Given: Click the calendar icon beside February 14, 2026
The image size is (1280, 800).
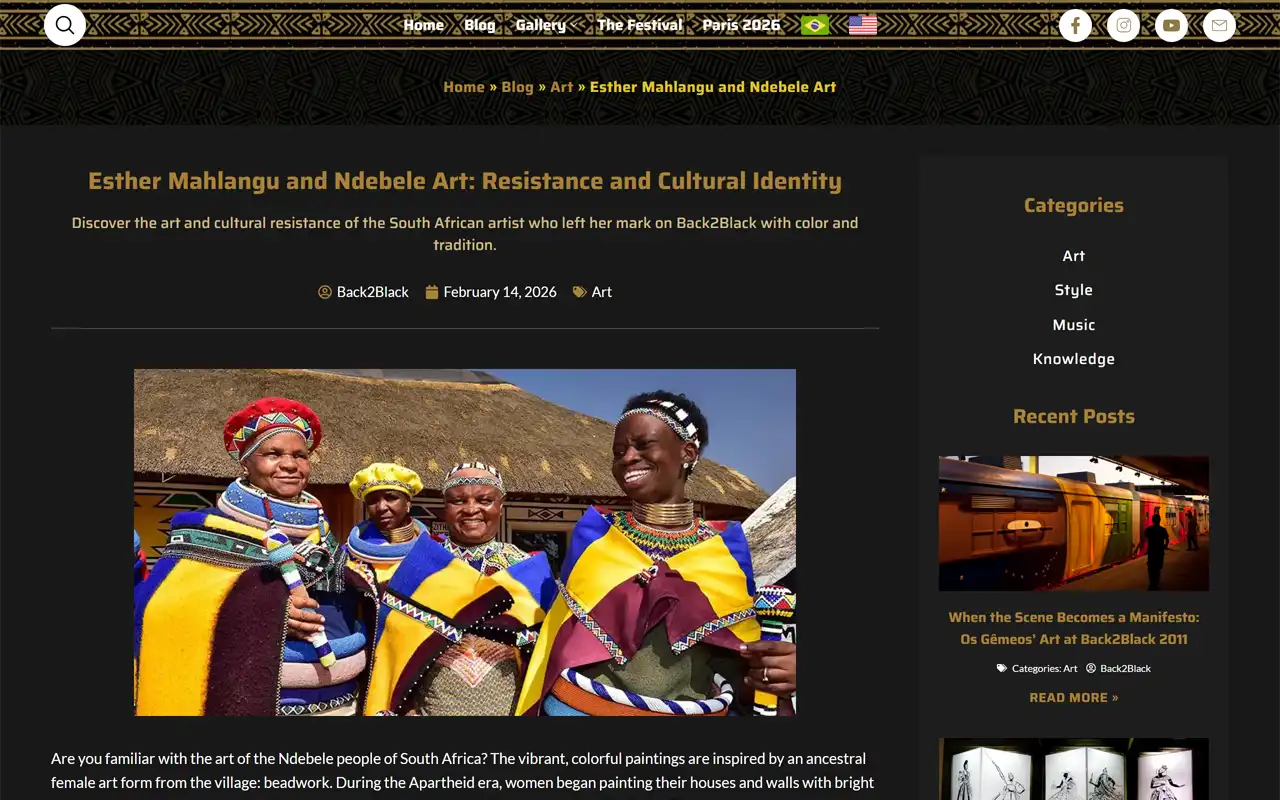Looking at the screenshot, I should 432,292.
